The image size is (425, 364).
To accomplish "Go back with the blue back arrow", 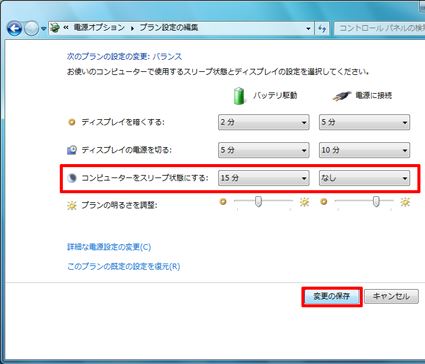I will pyautogui.click(x=15, y=29).
